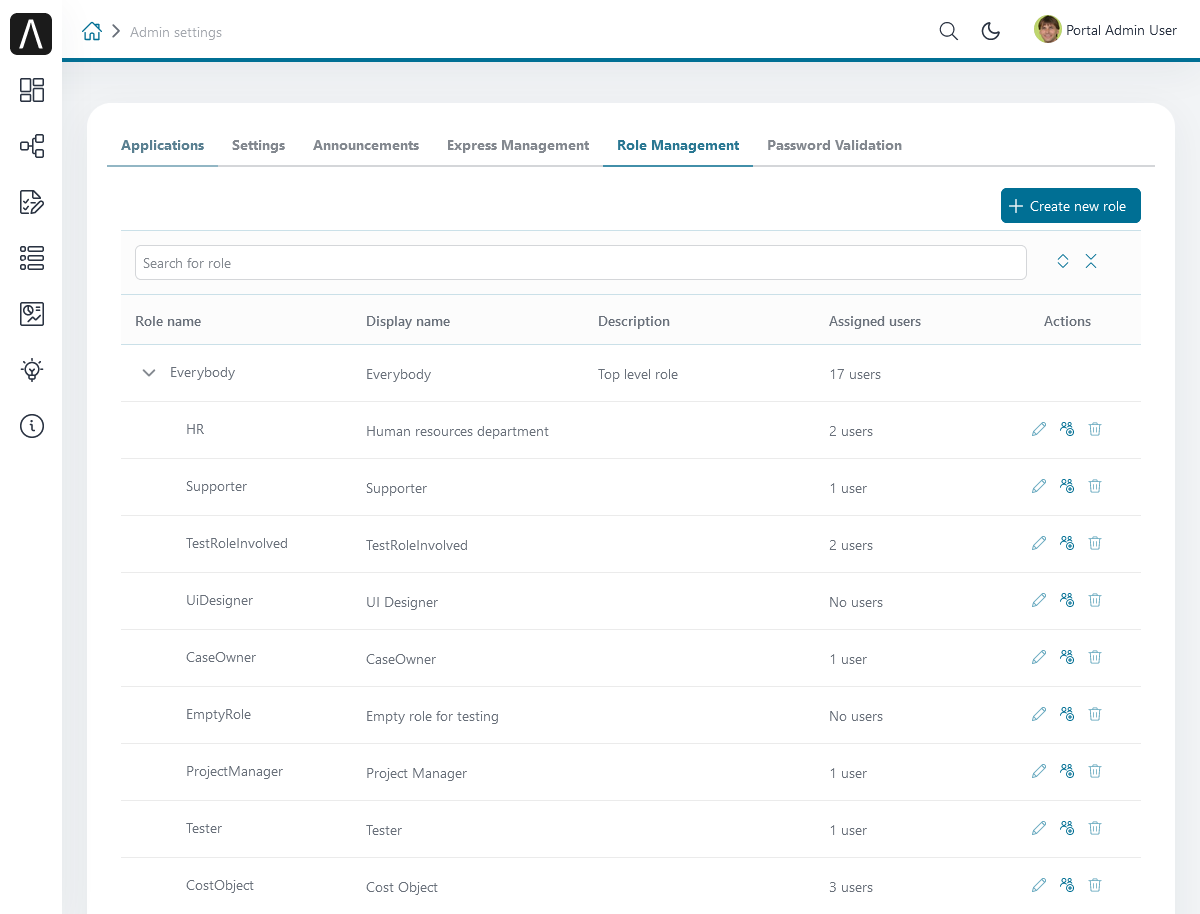The width and height of the screenshot is (1200, 914).
Task: Select the HR role name
Action: [195, 429]
